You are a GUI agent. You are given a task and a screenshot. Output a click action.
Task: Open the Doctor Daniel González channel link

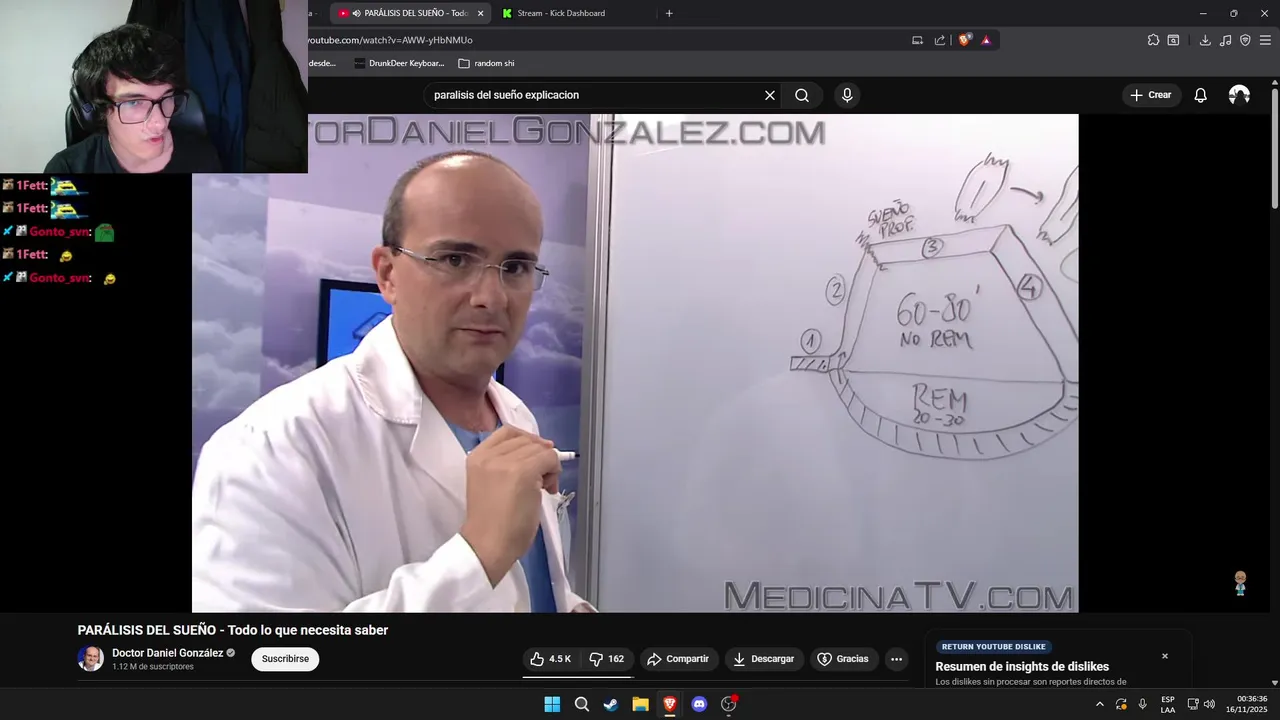(167, 653)
